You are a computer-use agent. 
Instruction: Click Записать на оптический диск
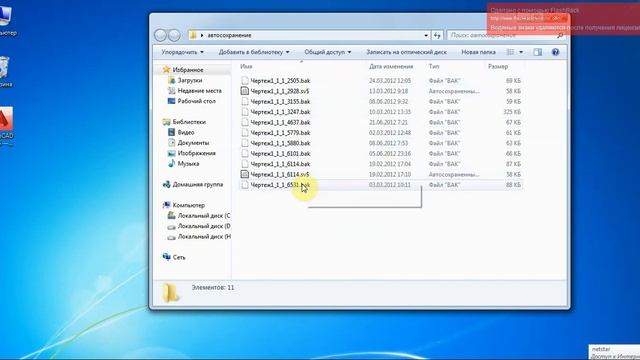(x=406, y=52)
